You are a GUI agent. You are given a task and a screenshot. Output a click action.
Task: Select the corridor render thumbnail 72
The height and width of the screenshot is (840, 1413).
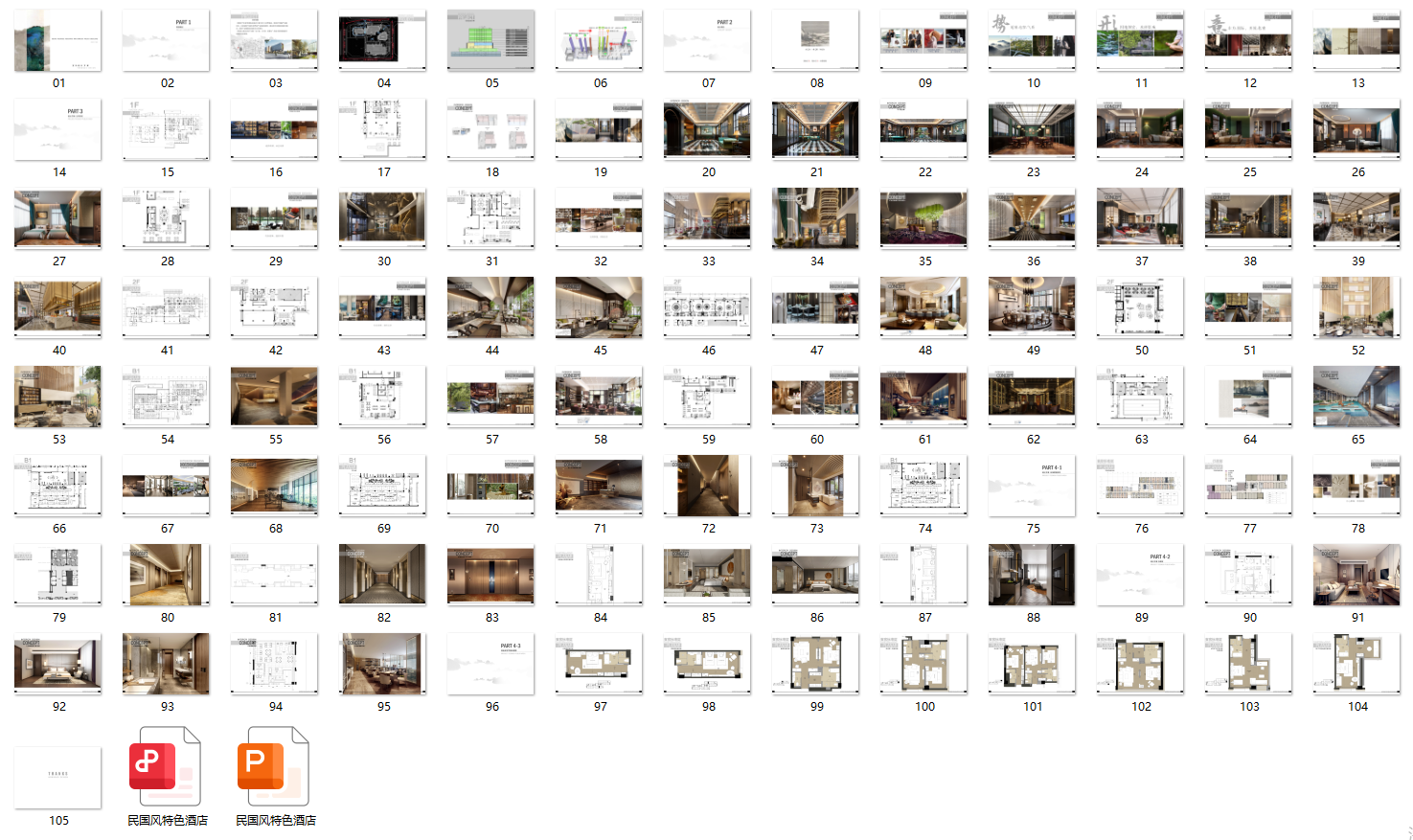[707, 486]
